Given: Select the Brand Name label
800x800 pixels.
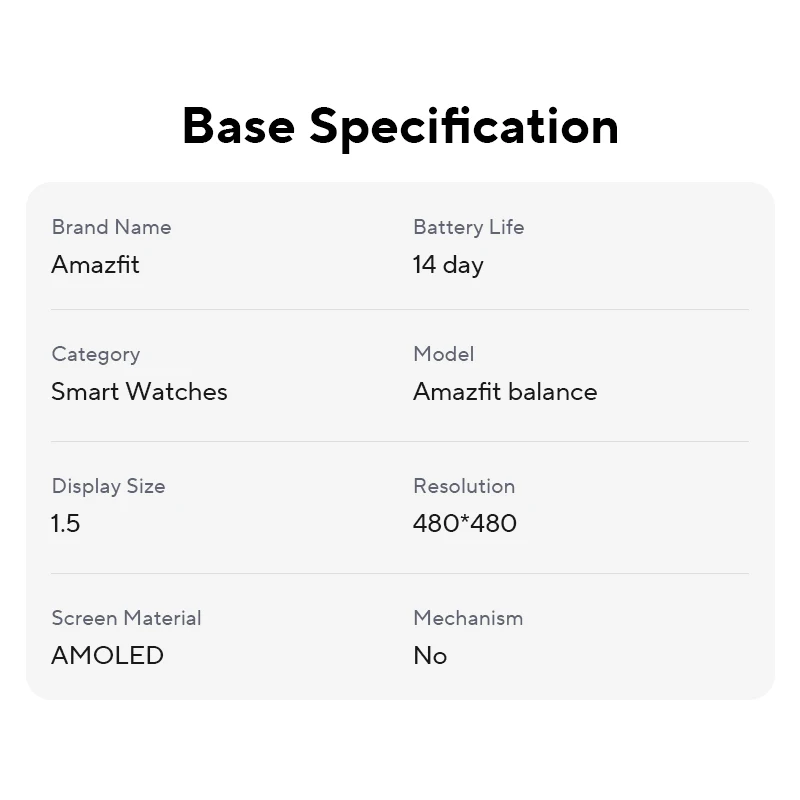Looking at the screenshot, I should coord(111,227).
